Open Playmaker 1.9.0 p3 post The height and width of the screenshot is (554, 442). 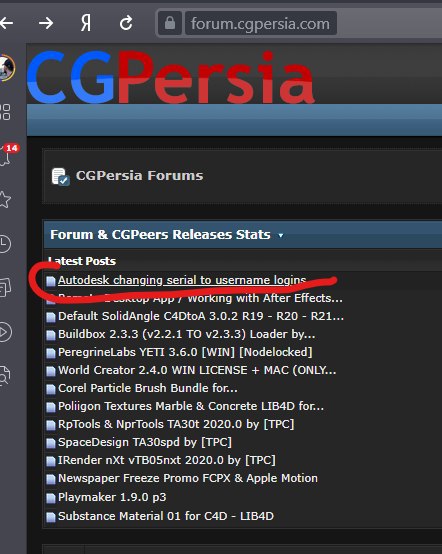tap(112, 497)
